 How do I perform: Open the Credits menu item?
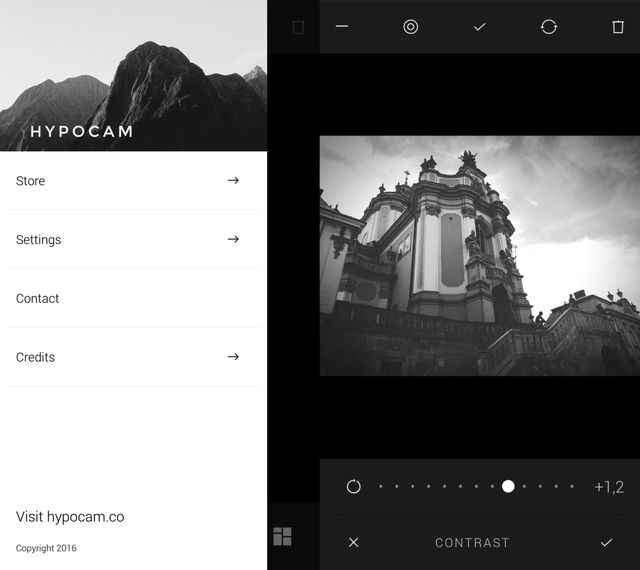point(36,357)
